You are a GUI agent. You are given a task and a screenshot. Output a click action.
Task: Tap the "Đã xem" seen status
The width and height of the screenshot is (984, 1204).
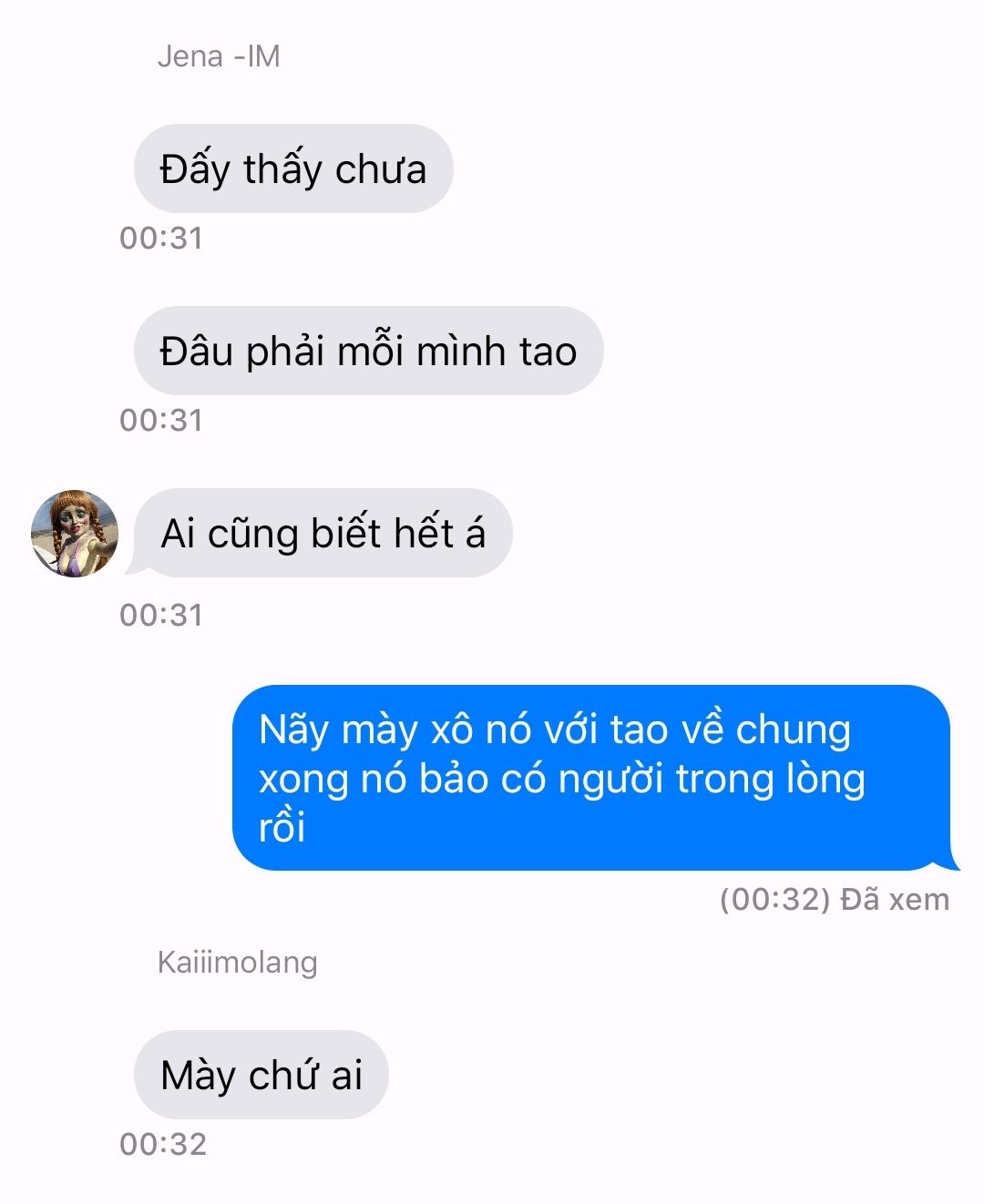[896, 900]
